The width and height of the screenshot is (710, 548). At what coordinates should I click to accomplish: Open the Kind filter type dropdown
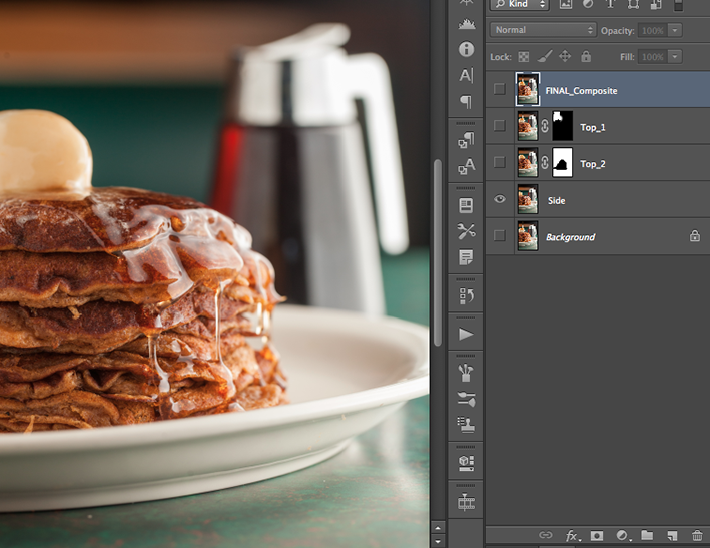[520, 5]
